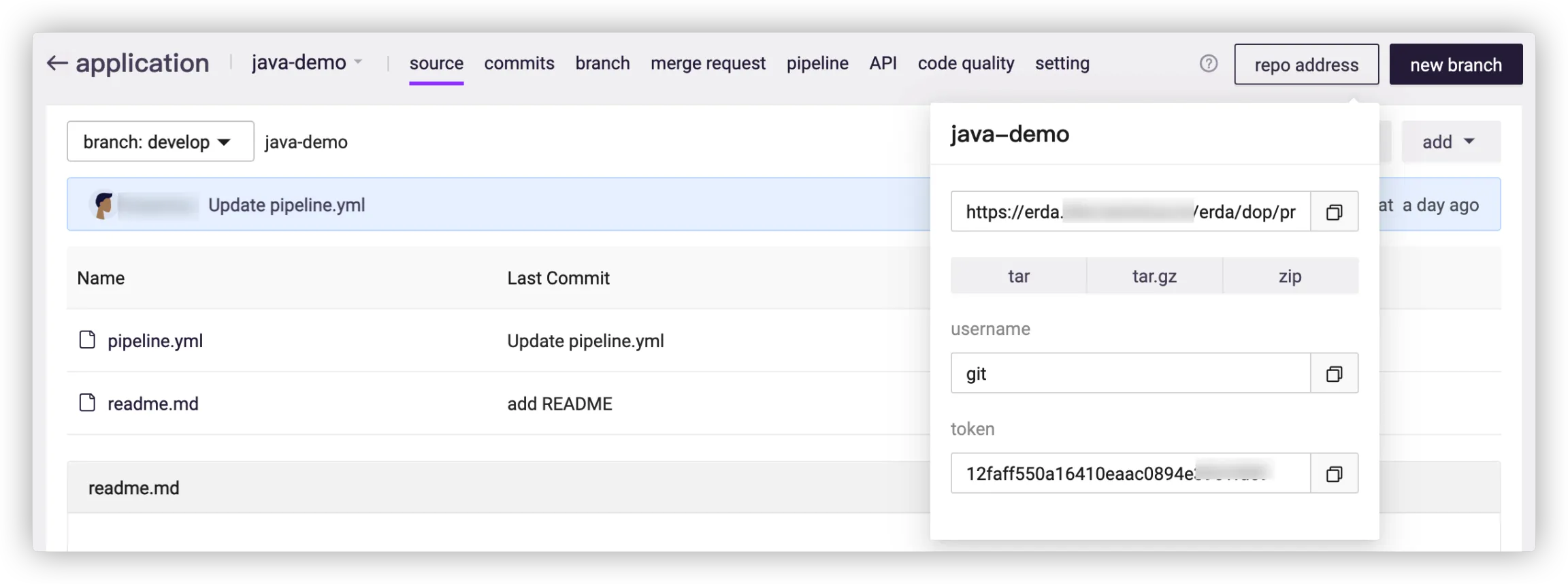Open the merge request tab
Viewport: 1568px width, 584px height.
[x=708, y=63]
